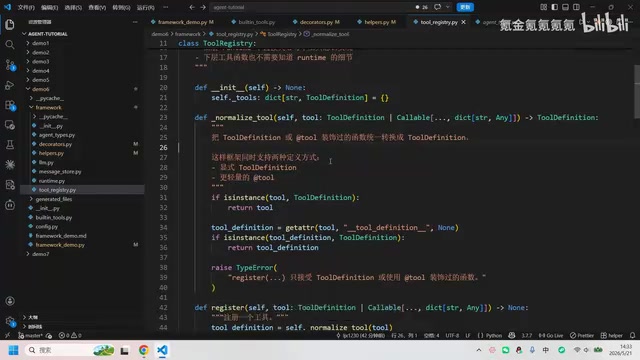
Task: Open the customize layout icon
Action: pos(543,7)
